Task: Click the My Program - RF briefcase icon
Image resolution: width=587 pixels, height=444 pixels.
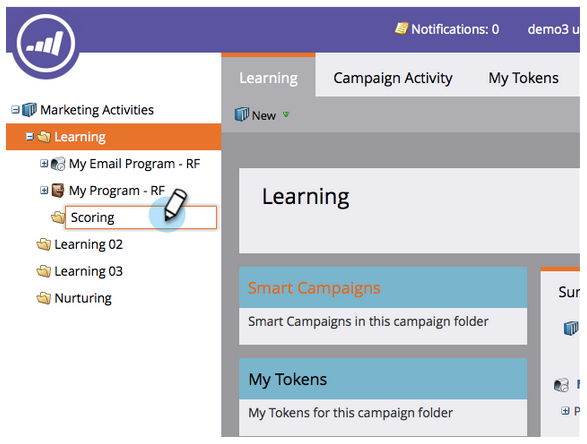Action: (x=58, y=191)
